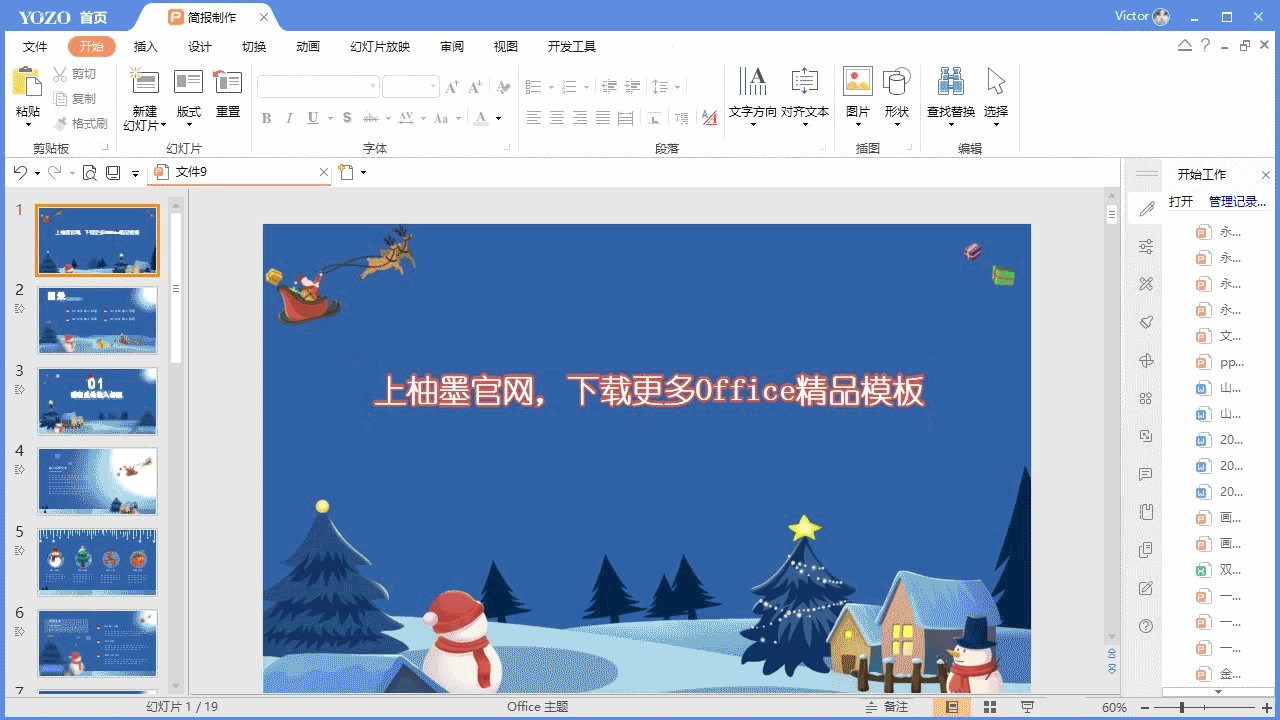
Task: Toggle strikethrough (abc) formatting
Action: click(371, 118)
